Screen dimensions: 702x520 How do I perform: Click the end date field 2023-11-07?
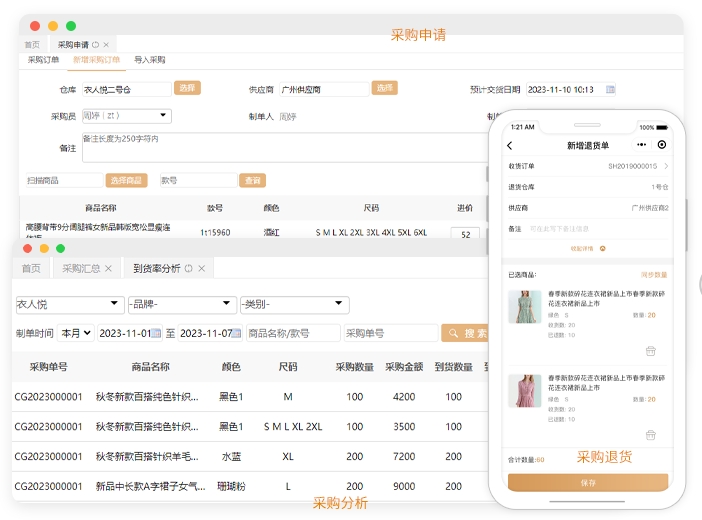coord(210,333)
